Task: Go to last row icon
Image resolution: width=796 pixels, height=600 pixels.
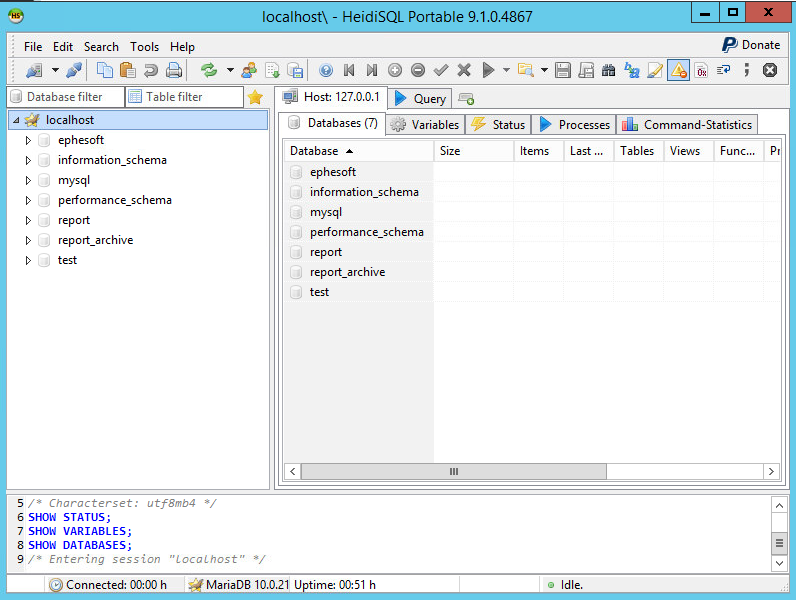Action: [x=372, y=70]
